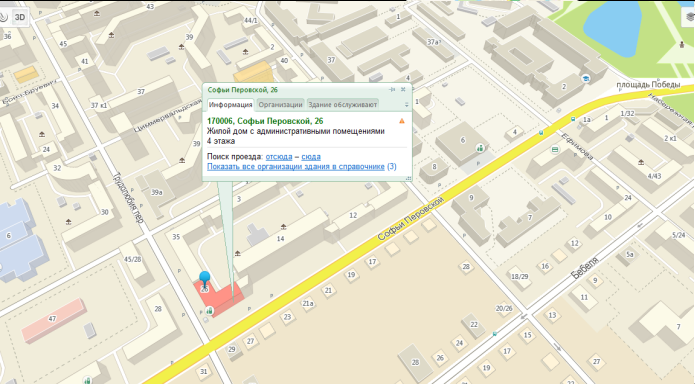
Task: Click the bus stop icon near building 1а
Action: [x=573, y=119]
